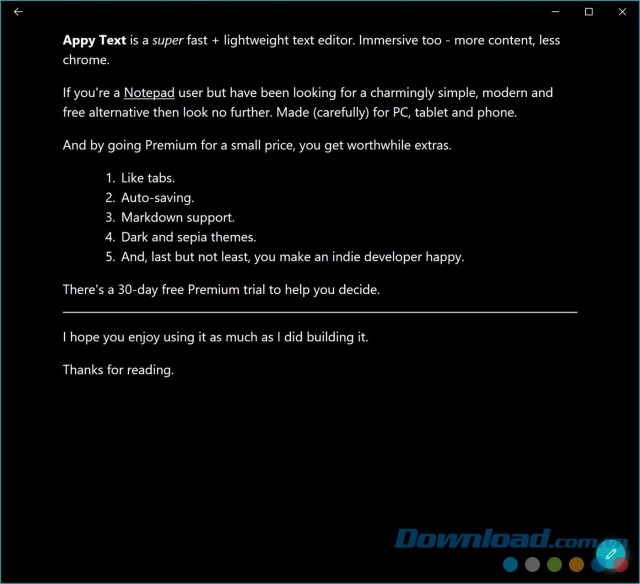Place cursor on "Auto-saving." list item
The height and width of the screenshot is (584, 640).
158,198
